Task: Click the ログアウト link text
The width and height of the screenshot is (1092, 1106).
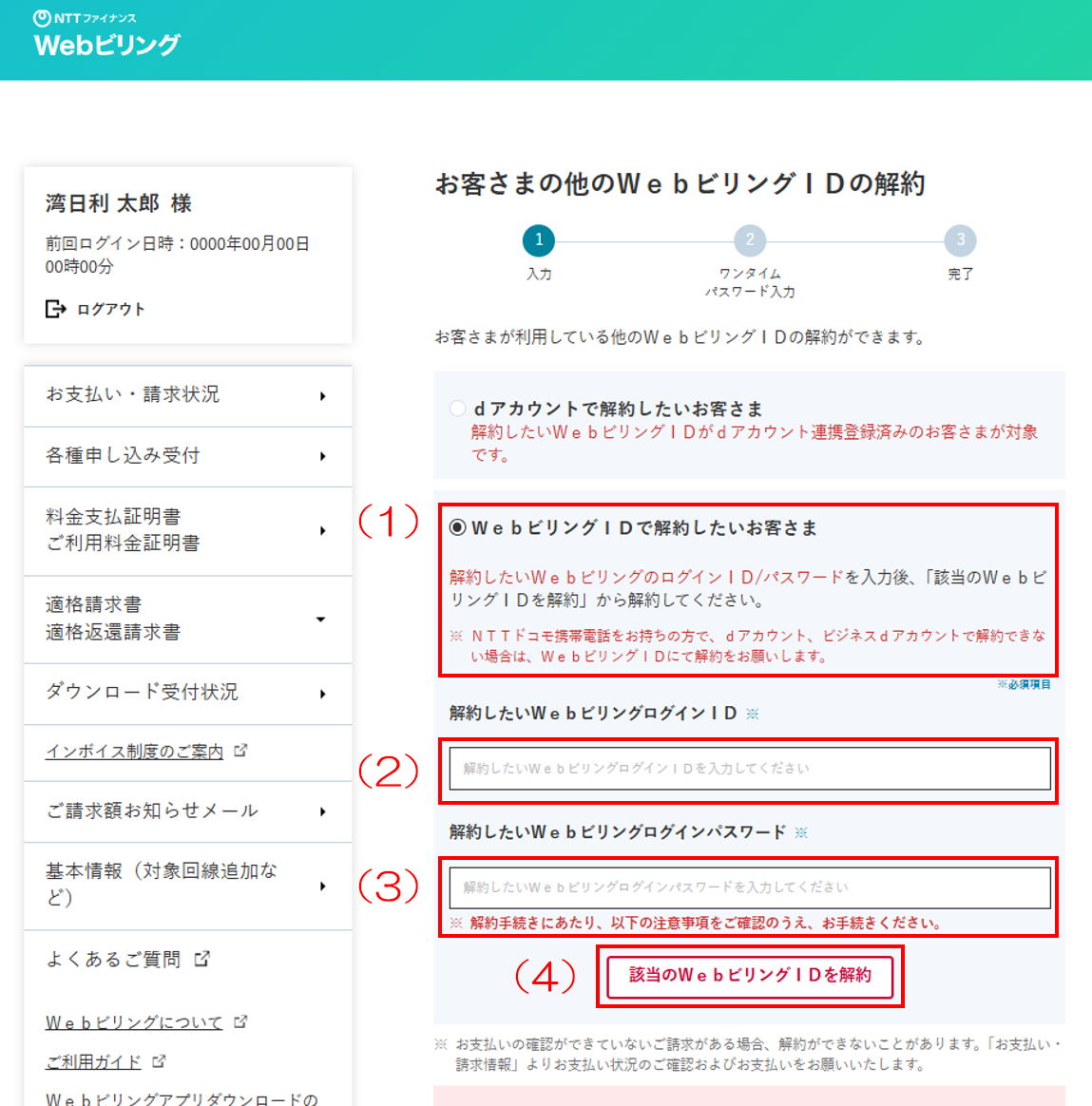Action: [x=111, y=309]
